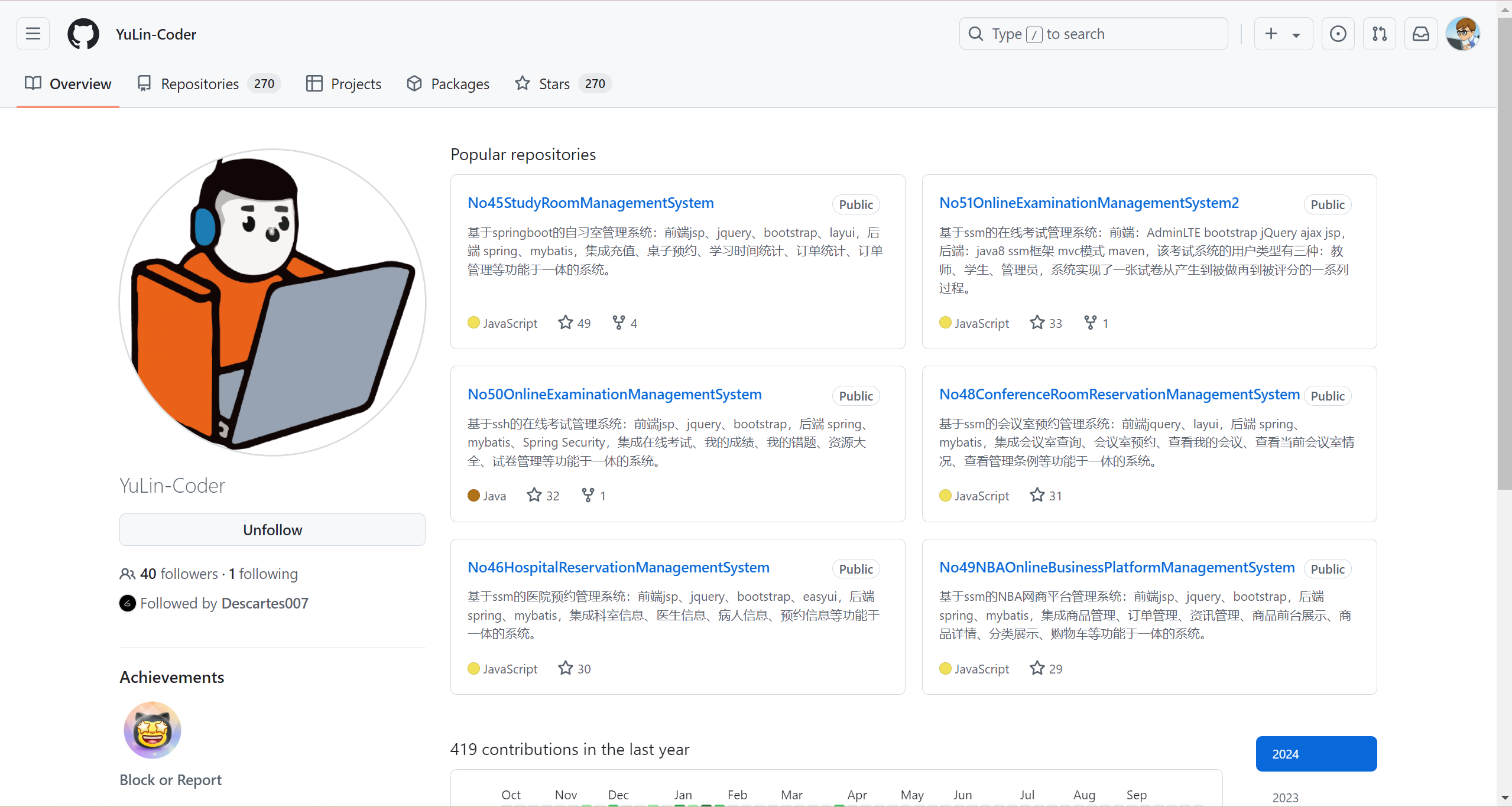
Task: View forks of No45StudyRoom (4 forks)
Action: pos(625,323)
